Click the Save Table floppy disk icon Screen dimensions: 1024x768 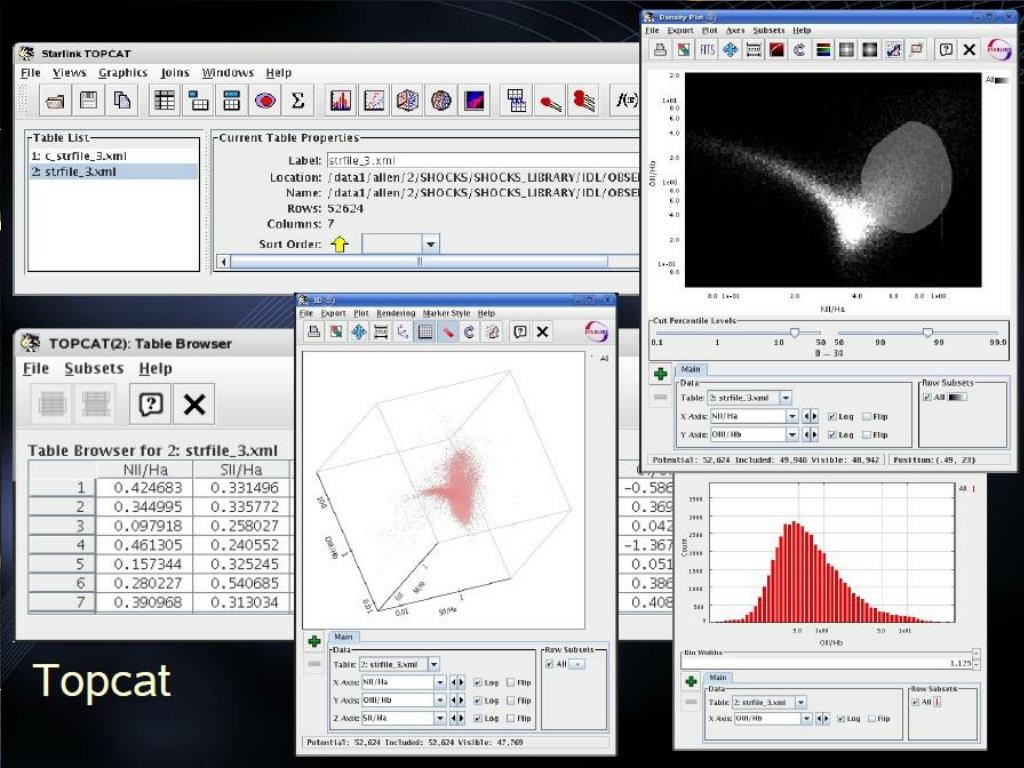point(88,101)
